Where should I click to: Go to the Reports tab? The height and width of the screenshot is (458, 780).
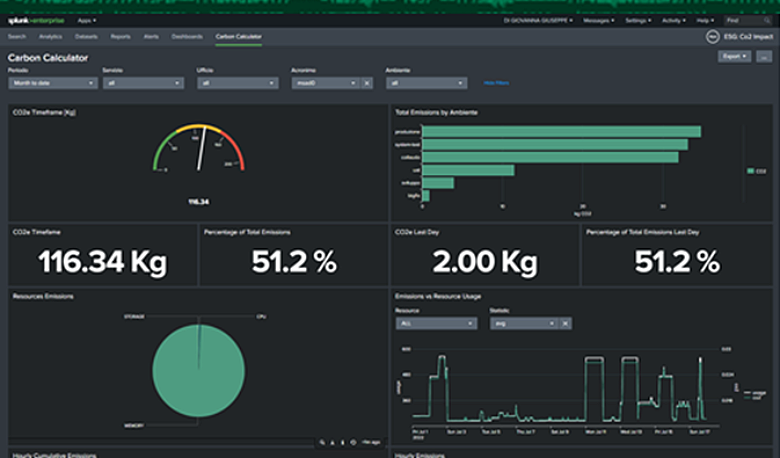pos(120,36)
